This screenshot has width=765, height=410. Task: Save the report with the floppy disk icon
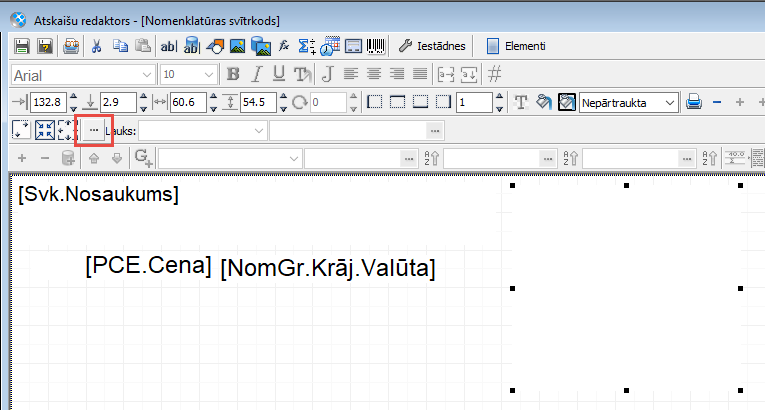22,46
